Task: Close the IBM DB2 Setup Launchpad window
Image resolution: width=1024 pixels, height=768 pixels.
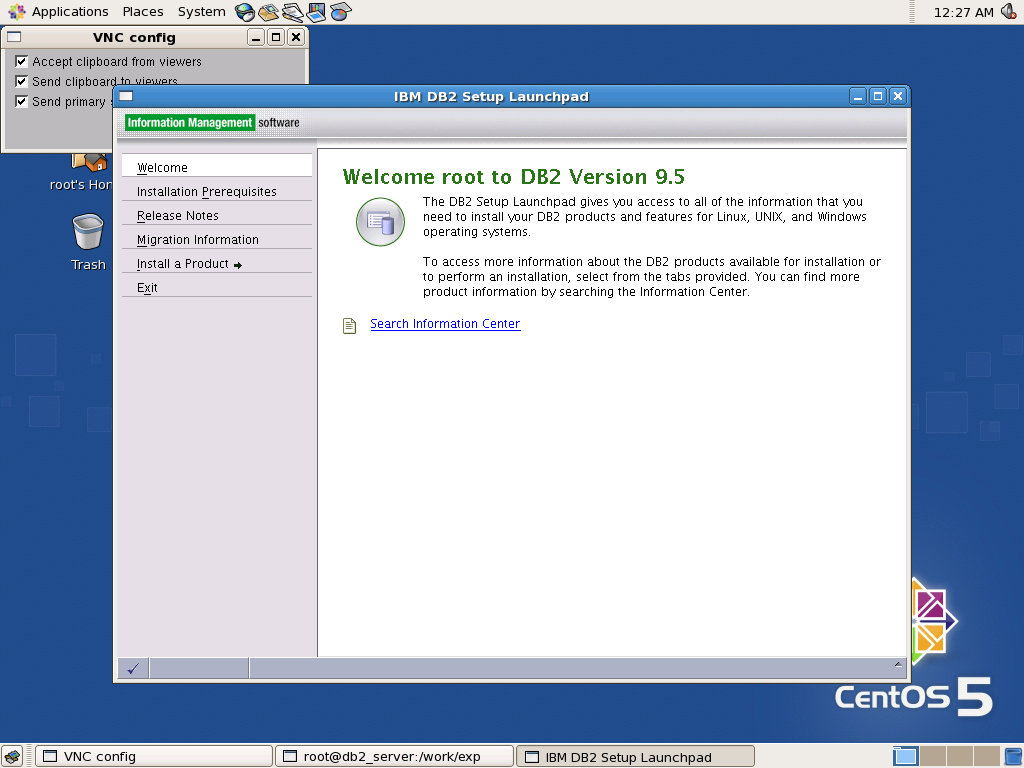Action: point(898,97)
